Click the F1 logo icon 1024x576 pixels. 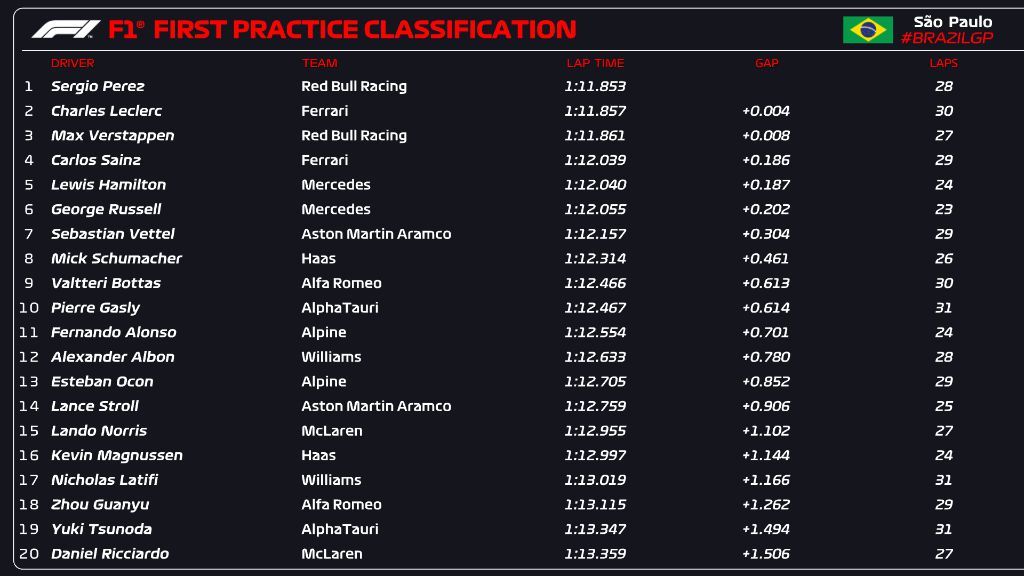(x=66, y=29)
